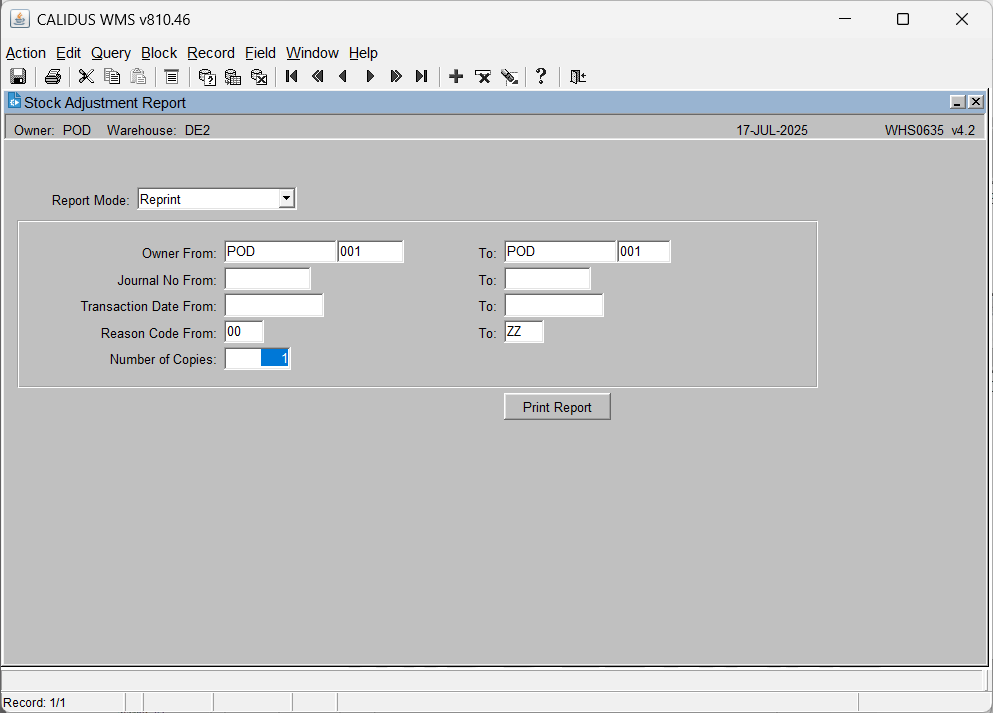
Task: Click the Delete Record icon
Action: (x=483, y=77)
